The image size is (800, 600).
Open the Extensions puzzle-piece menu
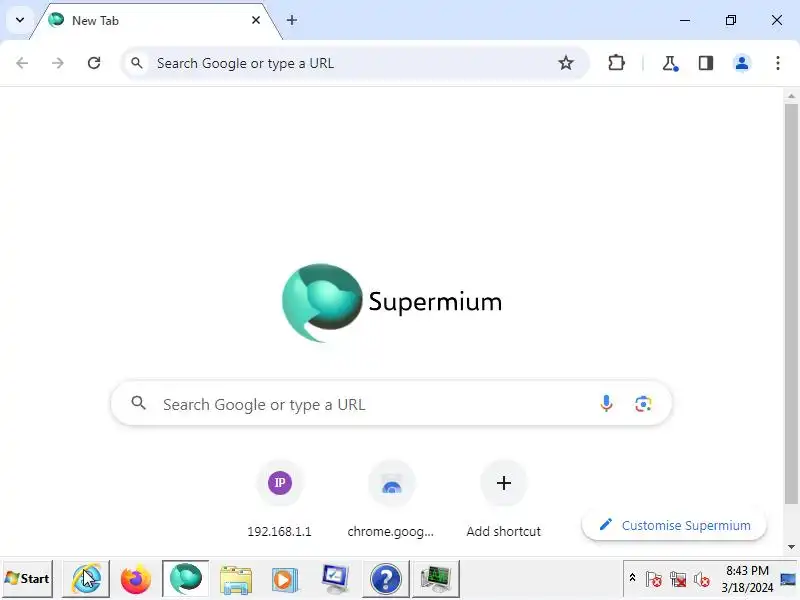pyautogui.click(x=616, y=63)
